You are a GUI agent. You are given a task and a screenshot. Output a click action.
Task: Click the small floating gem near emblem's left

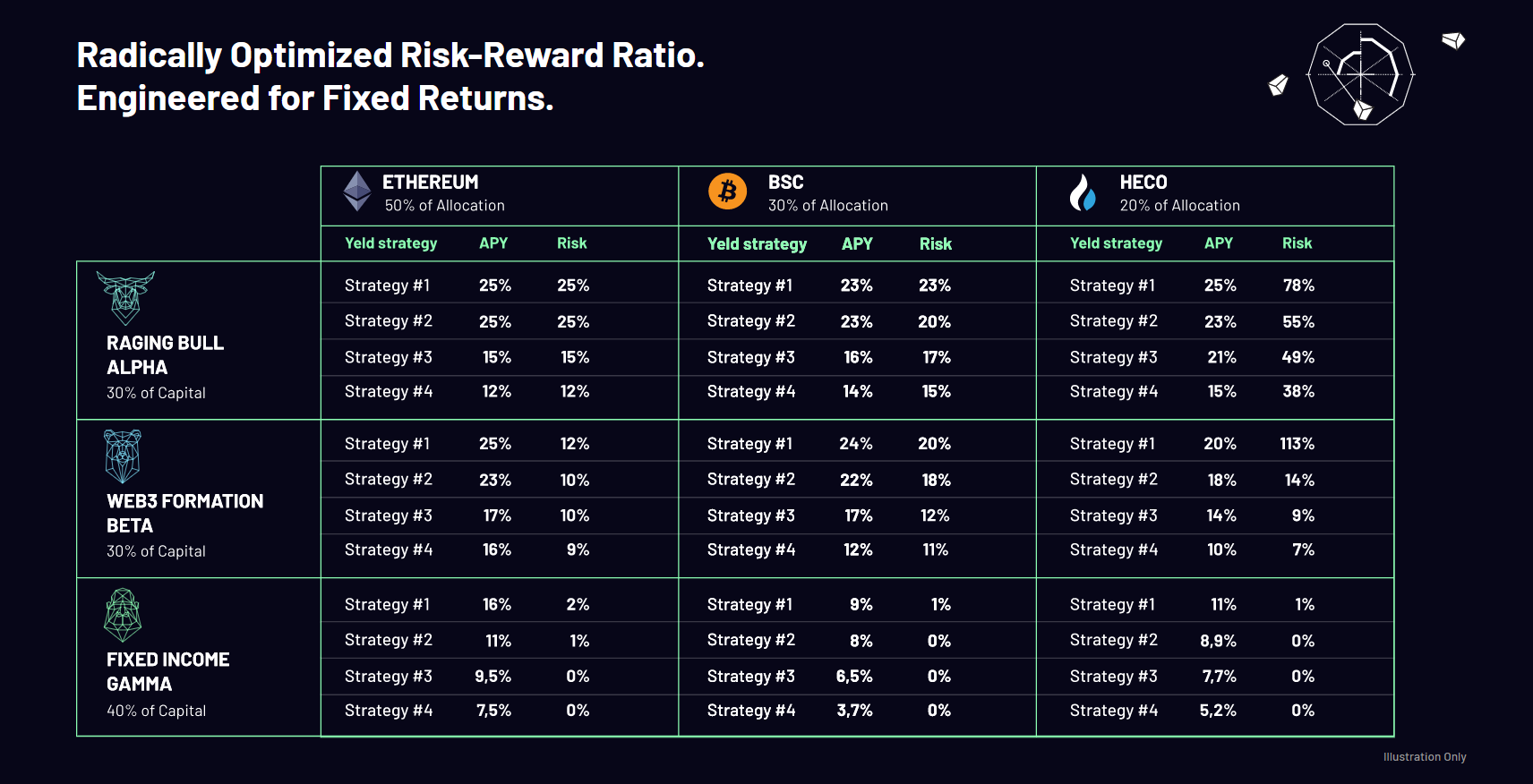[1279, 85]
